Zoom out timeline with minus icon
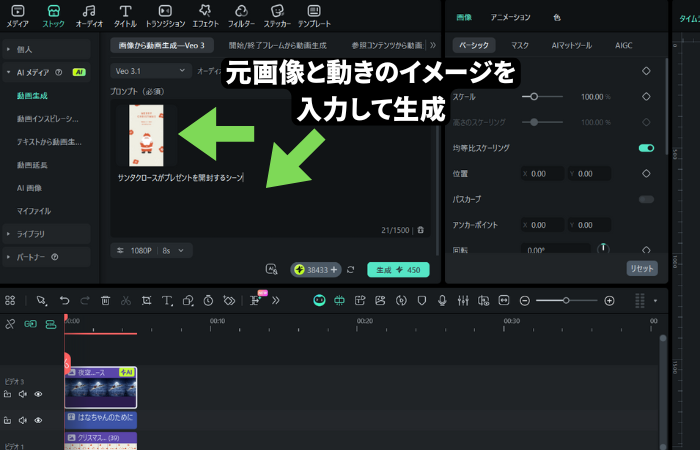 [525, 301]
